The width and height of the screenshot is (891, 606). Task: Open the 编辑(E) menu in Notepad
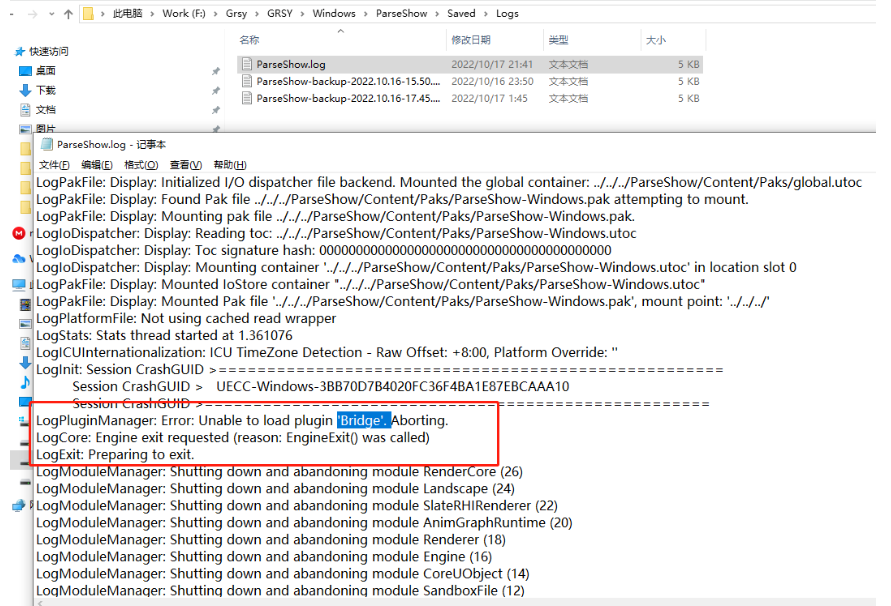click(97, 165)
